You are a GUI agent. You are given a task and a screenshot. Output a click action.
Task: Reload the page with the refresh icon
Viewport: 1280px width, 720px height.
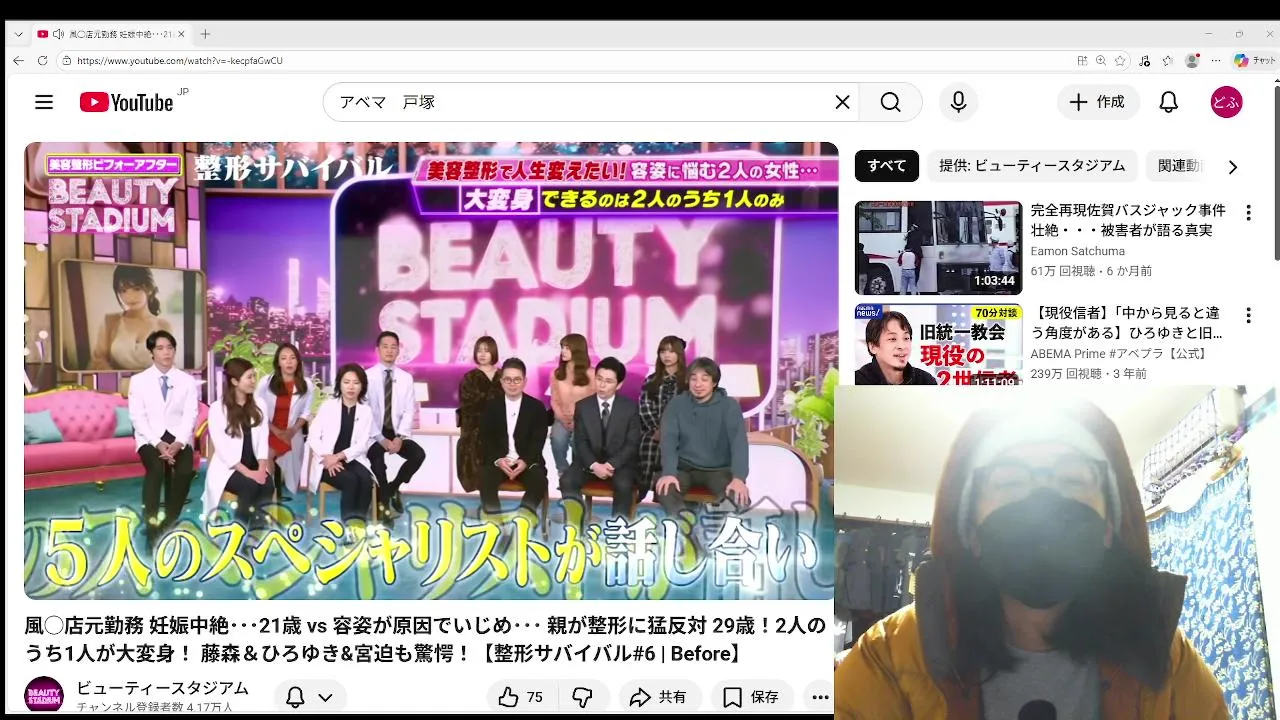[x=42, y=60]
